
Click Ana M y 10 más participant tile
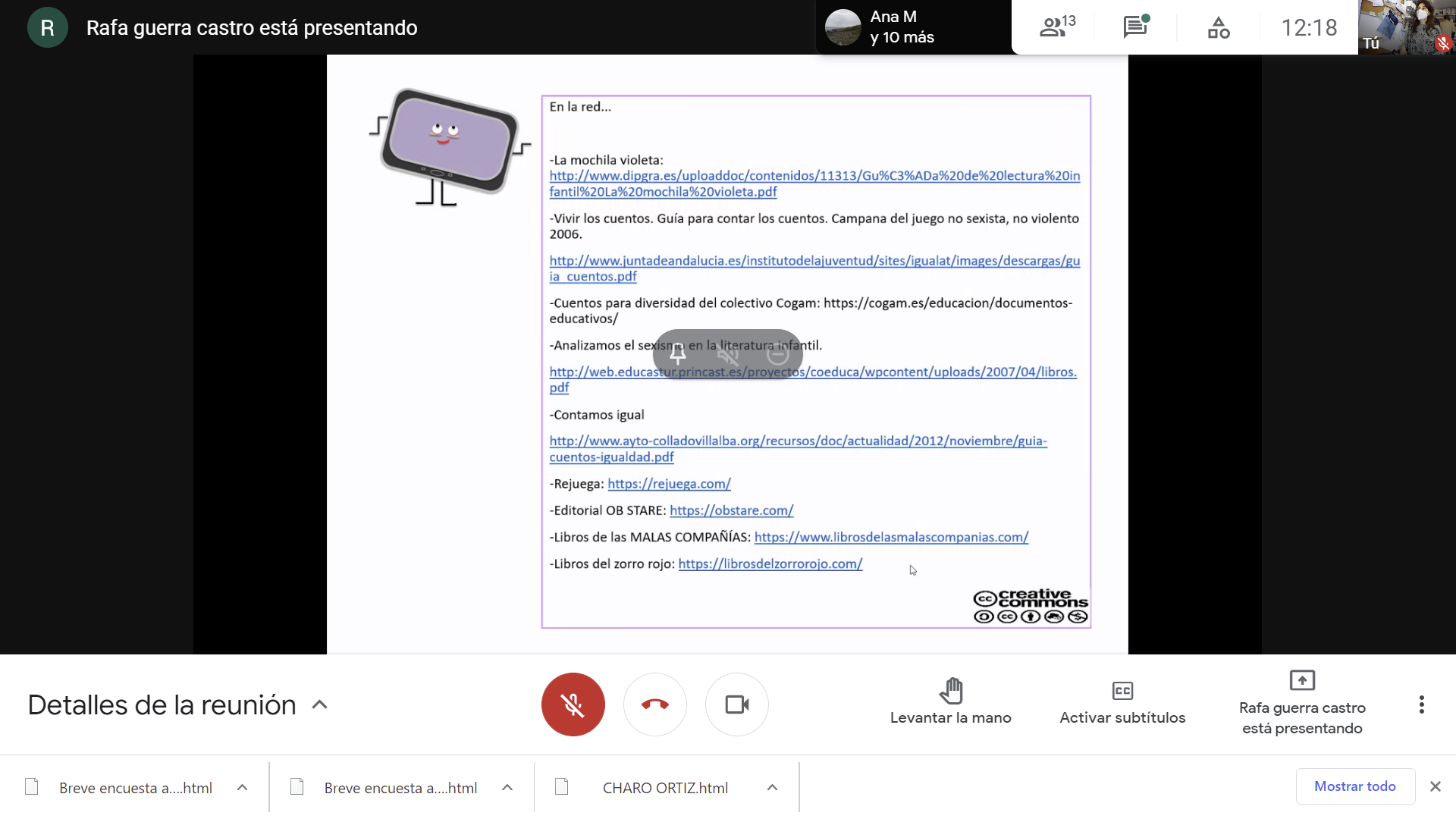(914, 27)
